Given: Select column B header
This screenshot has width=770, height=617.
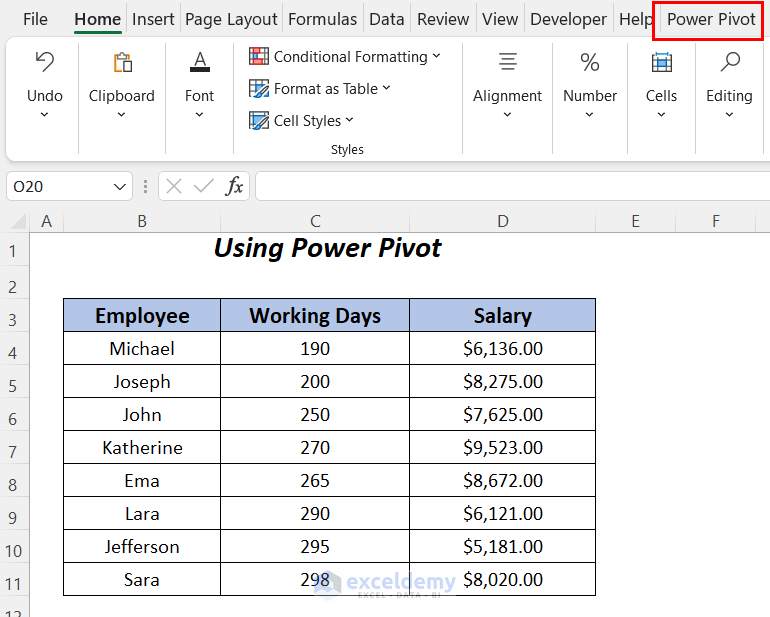Looking at the screenshot, I should [x=142, y=222].
